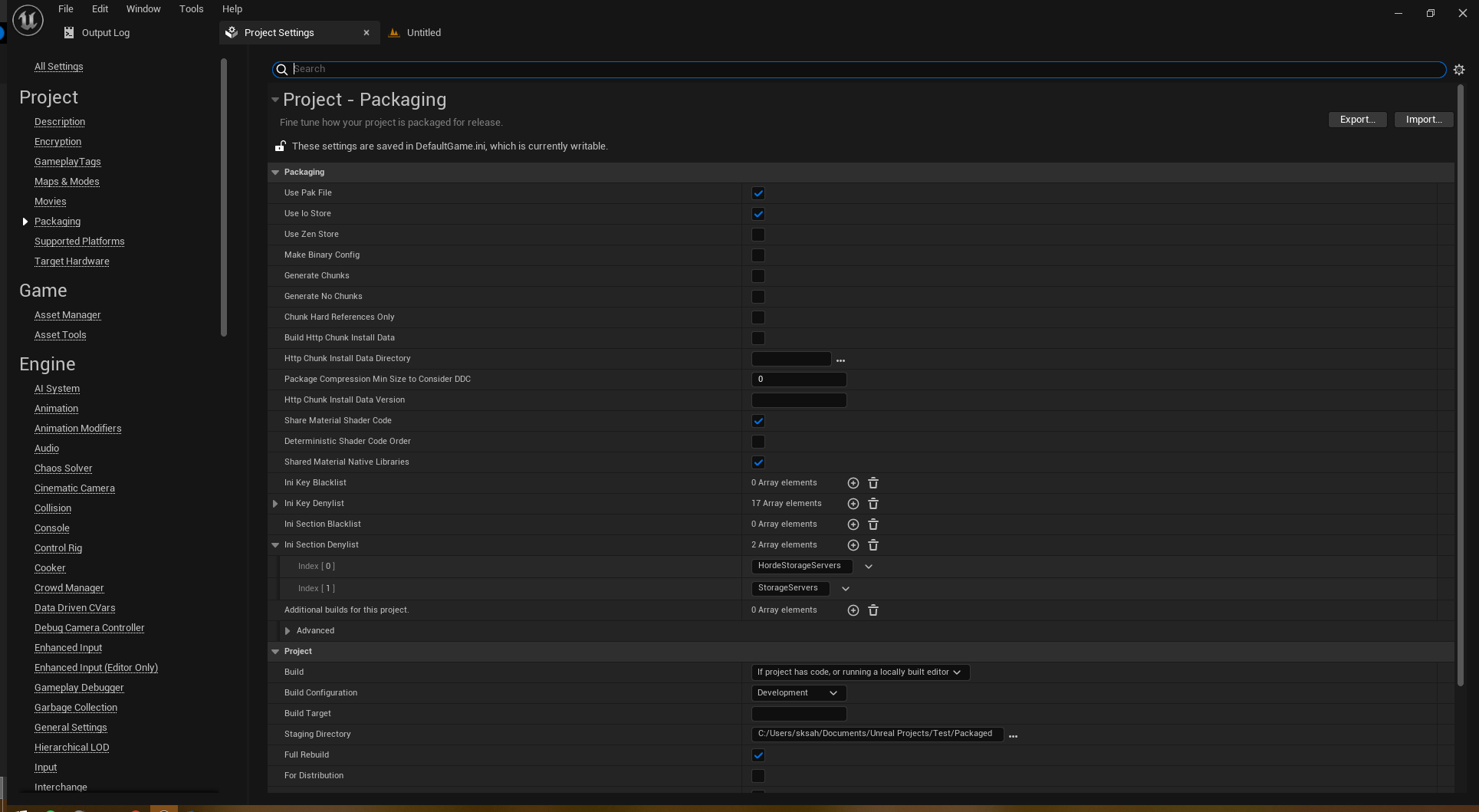Delete all Ini Section Denylist elements
The width and height of the screenshot is (1479, 812).
coord(873,545)
